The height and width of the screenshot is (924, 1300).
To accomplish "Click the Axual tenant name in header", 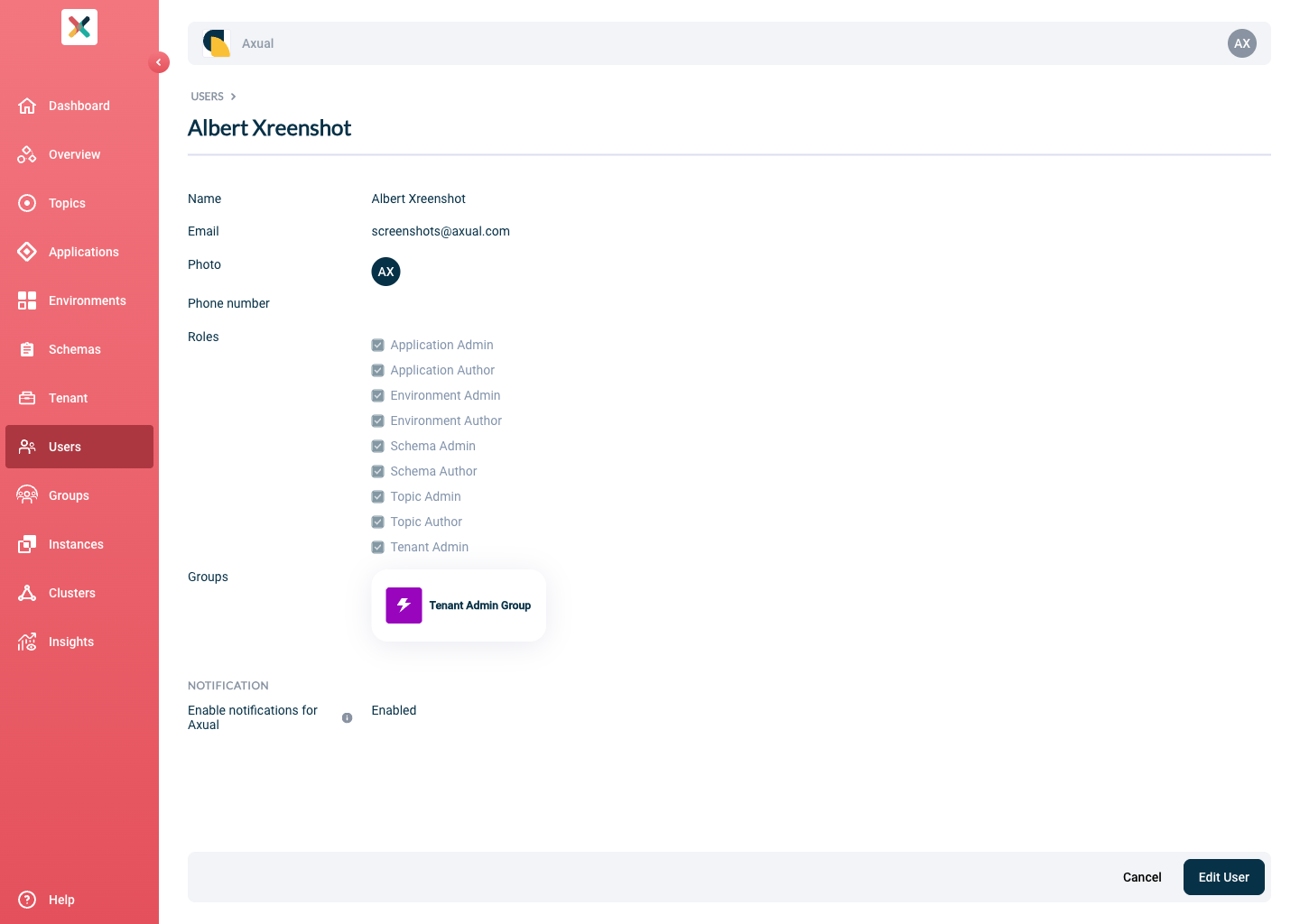I will pos(257,43).
